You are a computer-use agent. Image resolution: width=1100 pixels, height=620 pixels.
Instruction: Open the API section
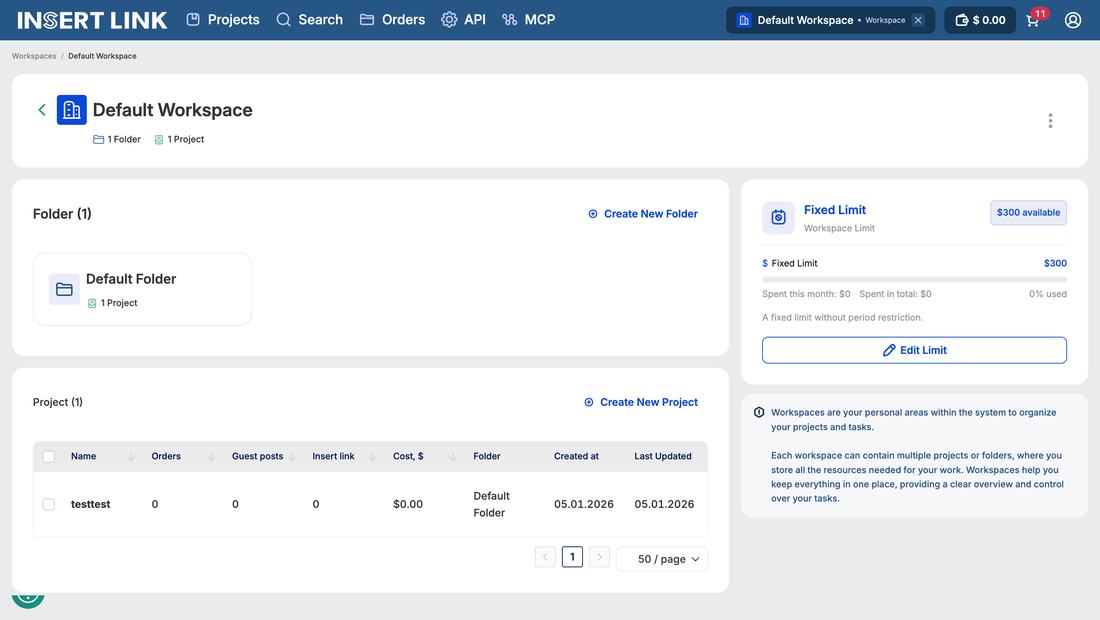pos(464,20)
